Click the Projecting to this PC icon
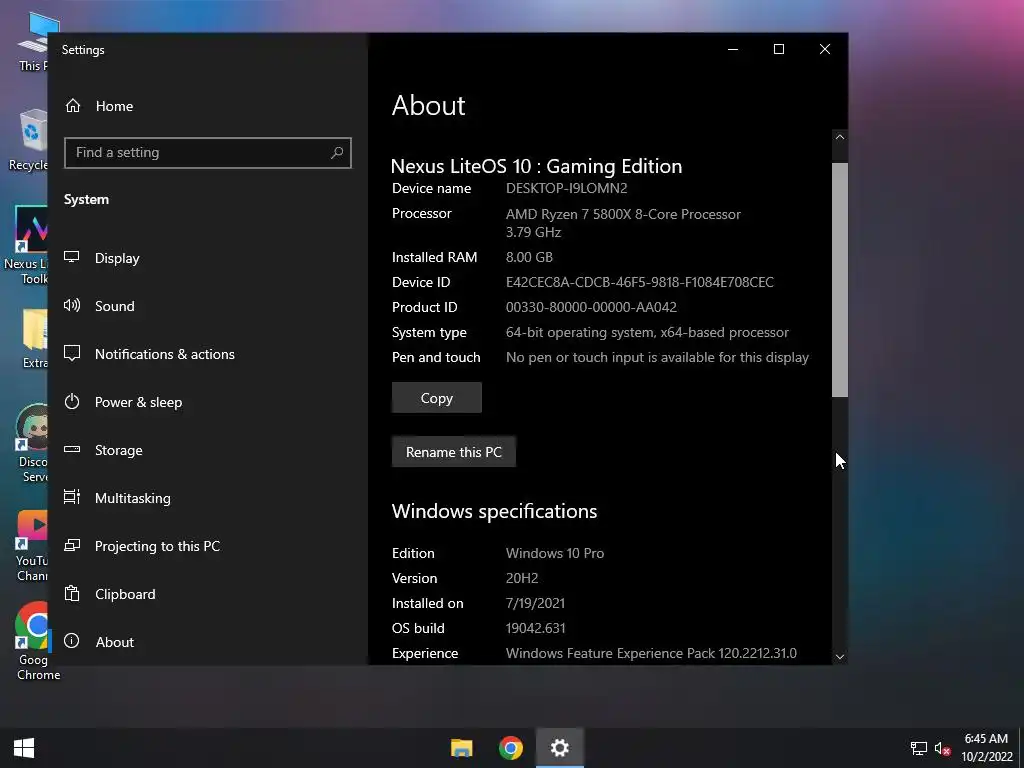The height and width of the screenshot is (768, 1024). pos(72,545)
